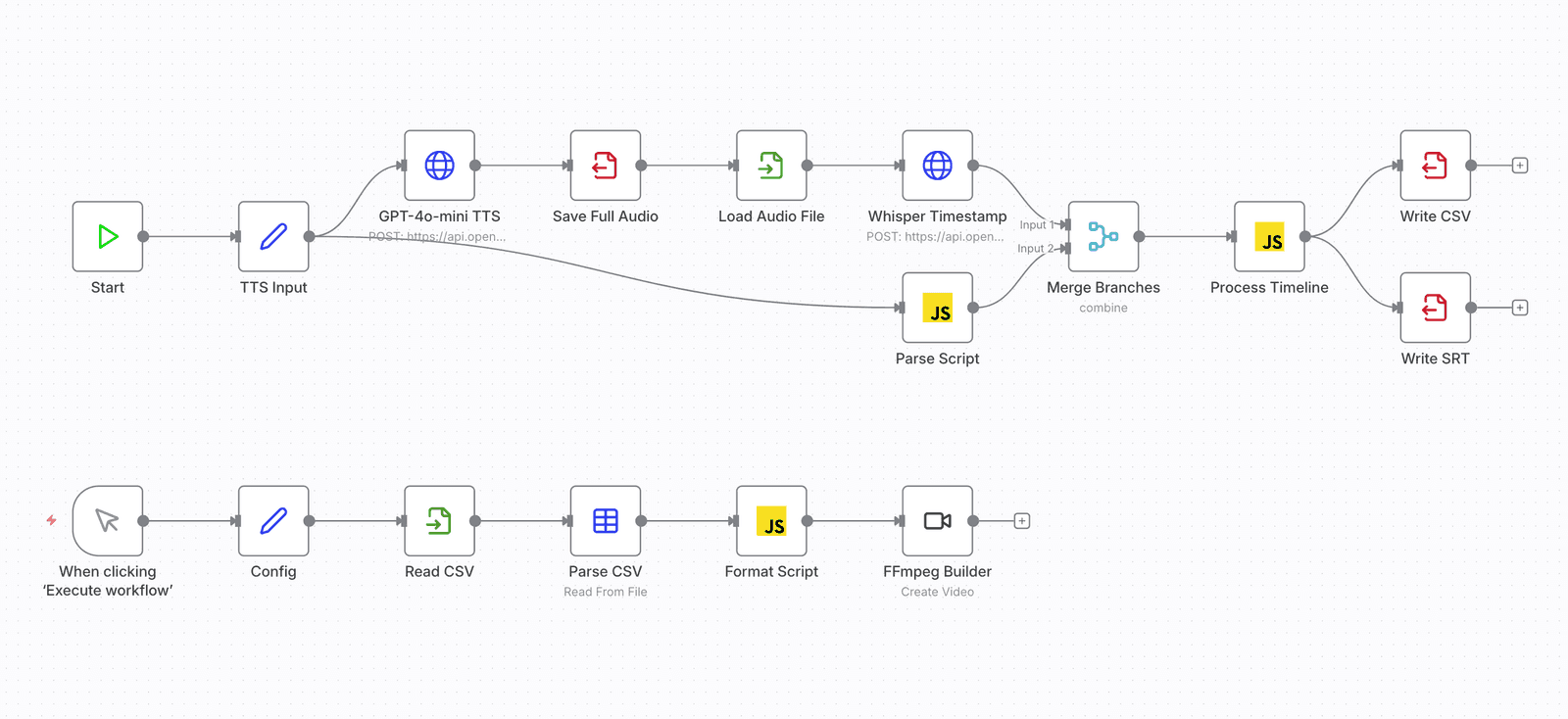The image size is (1568, 719).
Task: Click the red lightning trigger indicator
Action: coord(51,520)
